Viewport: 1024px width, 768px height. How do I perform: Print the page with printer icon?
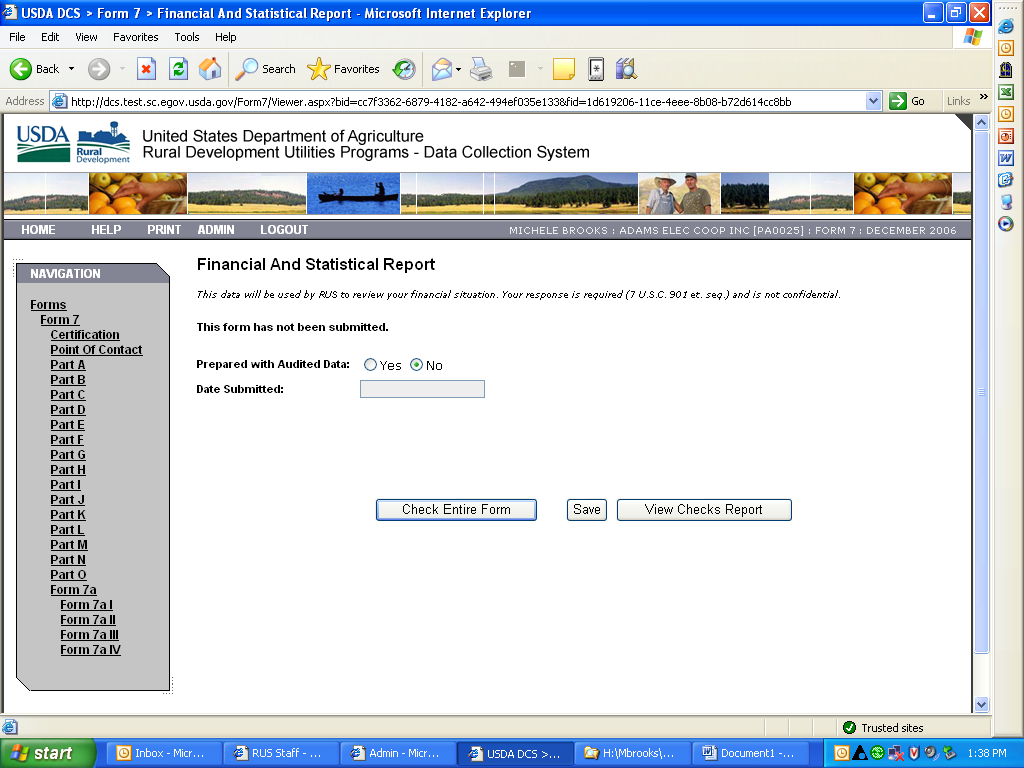tap(481, 69)
